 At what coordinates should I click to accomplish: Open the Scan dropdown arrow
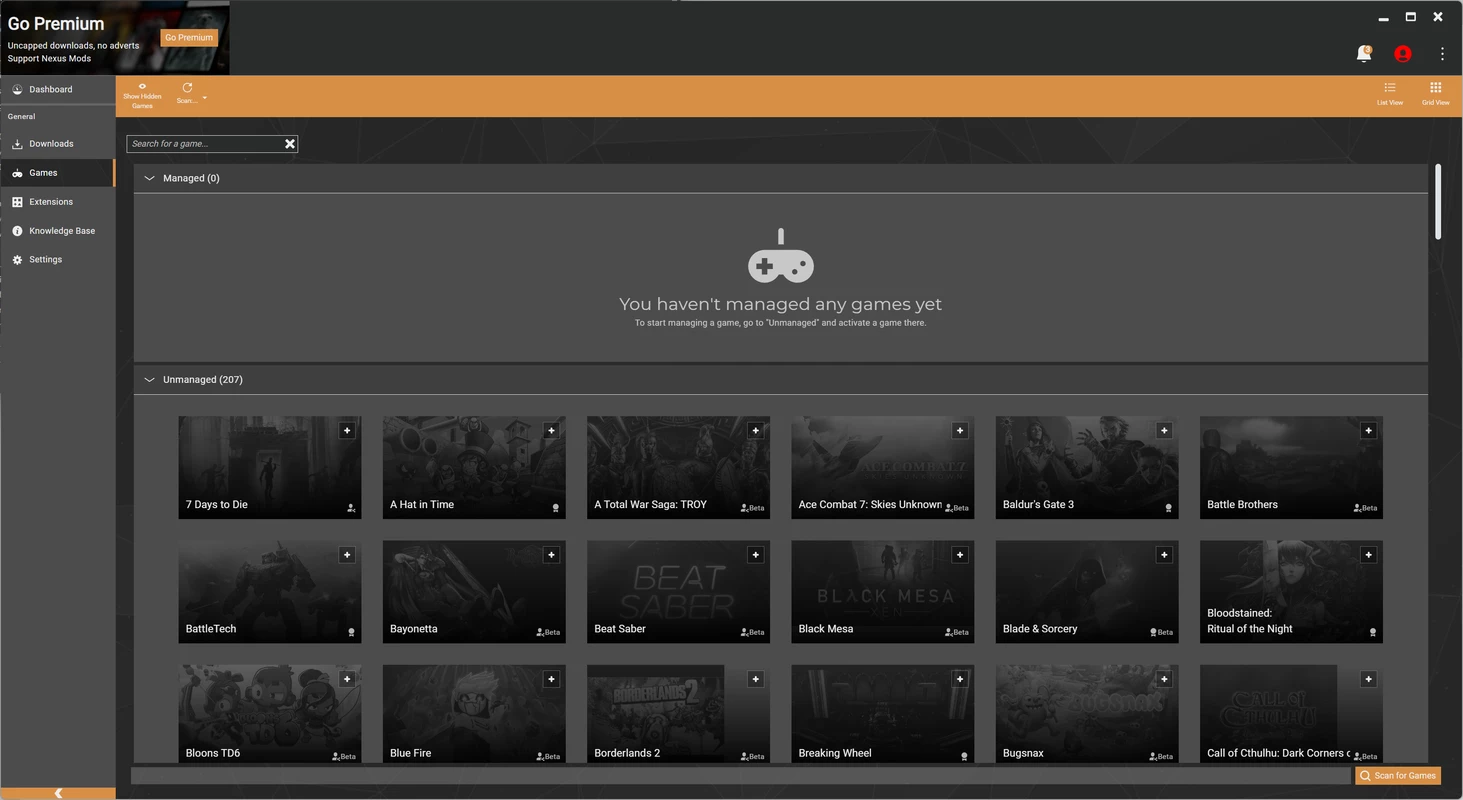click(x=205, y=98)
